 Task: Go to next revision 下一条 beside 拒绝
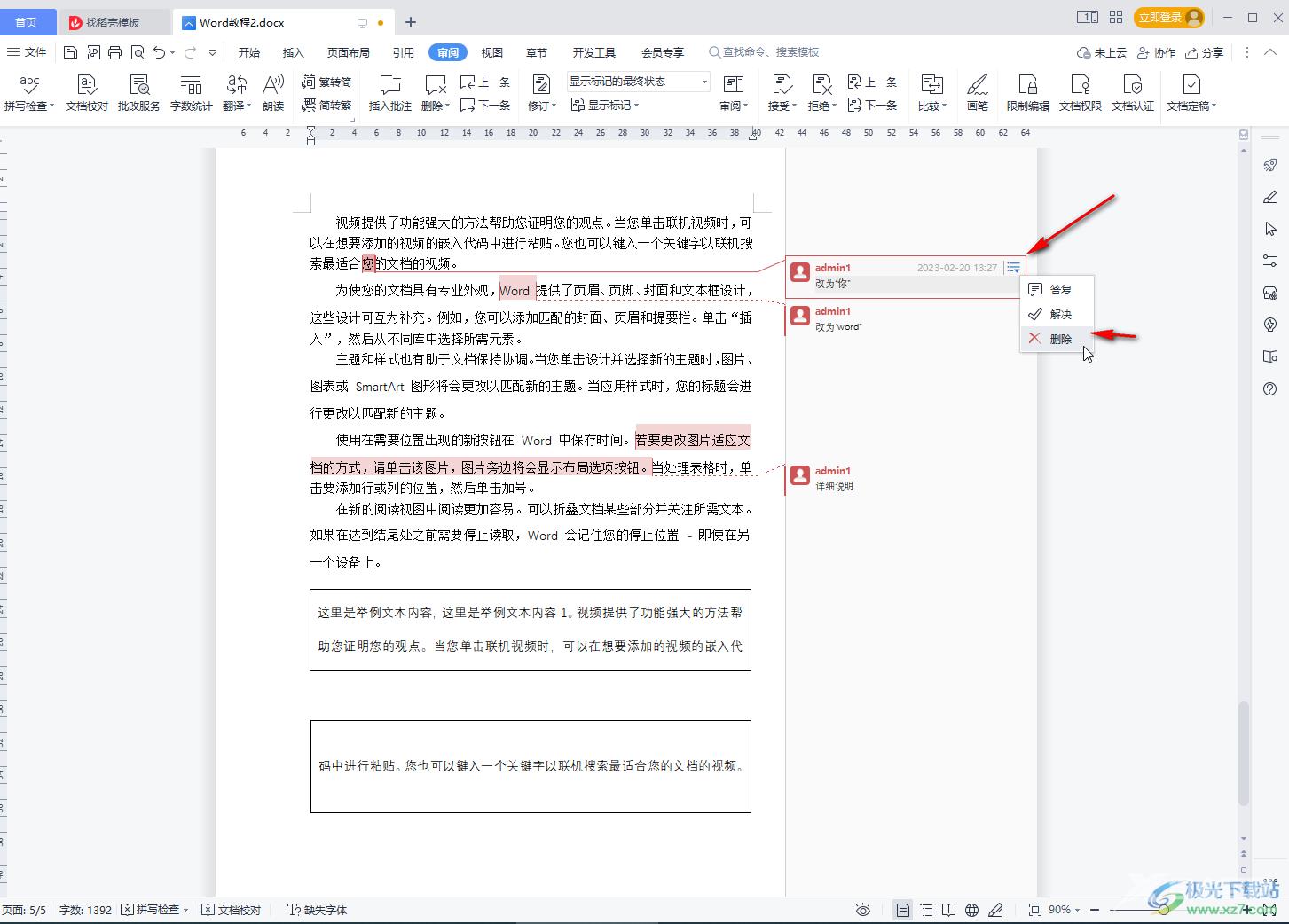[x=873, y=105]
